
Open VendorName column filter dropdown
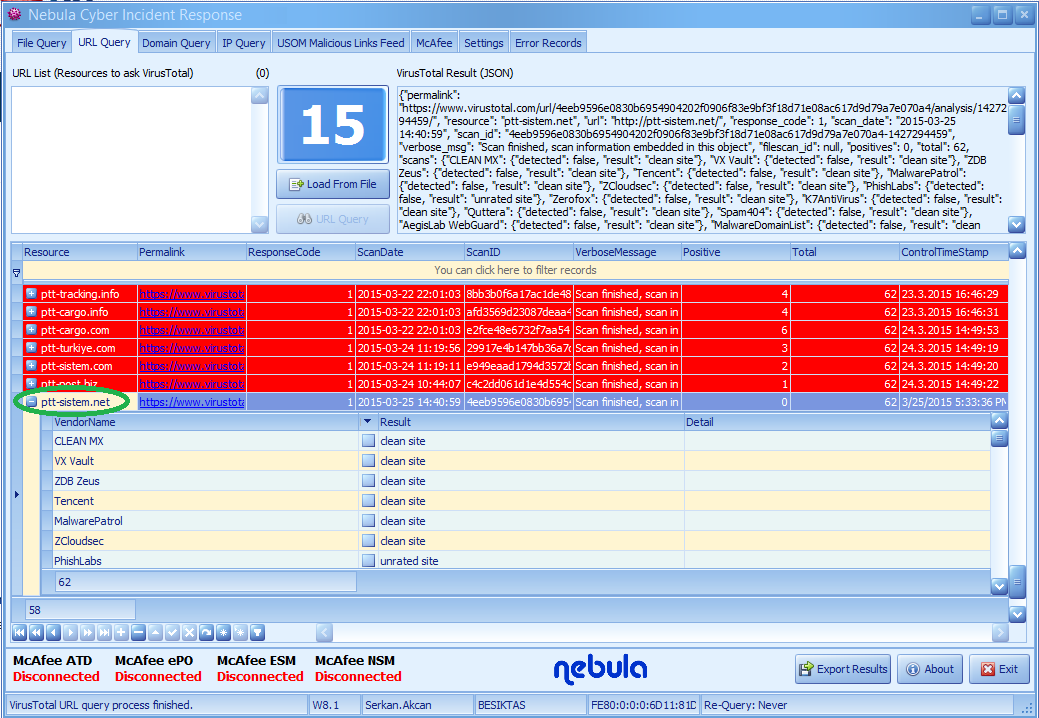coord(368,422)
